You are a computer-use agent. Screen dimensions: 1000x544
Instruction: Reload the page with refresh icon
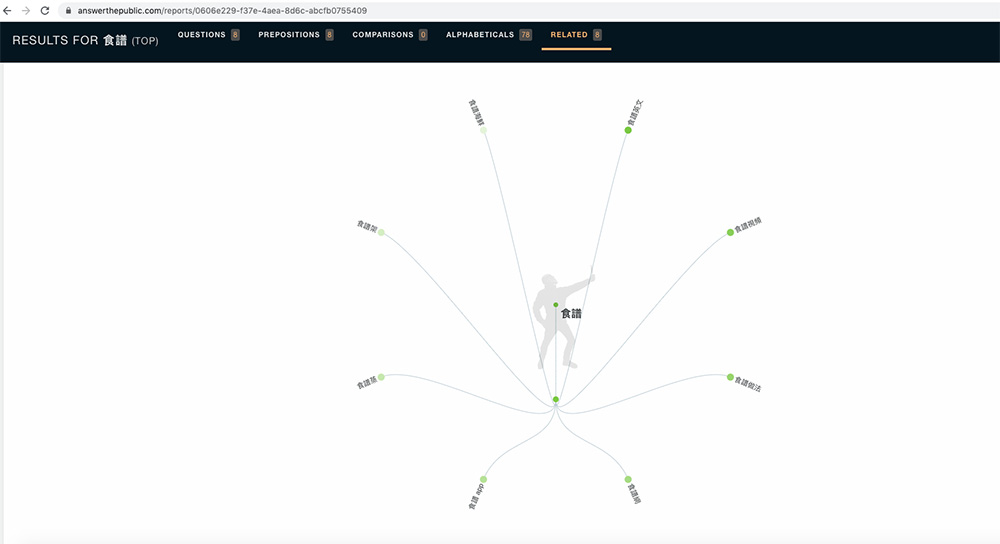pyautogui.click(x=45, y=10)
